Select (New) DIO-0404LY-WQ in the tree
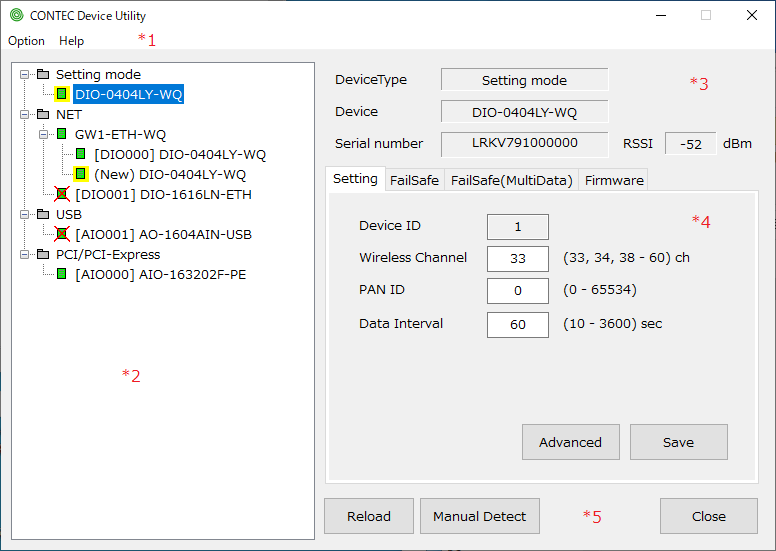This screenshot has height=551, width=776. tap(170, 174)
